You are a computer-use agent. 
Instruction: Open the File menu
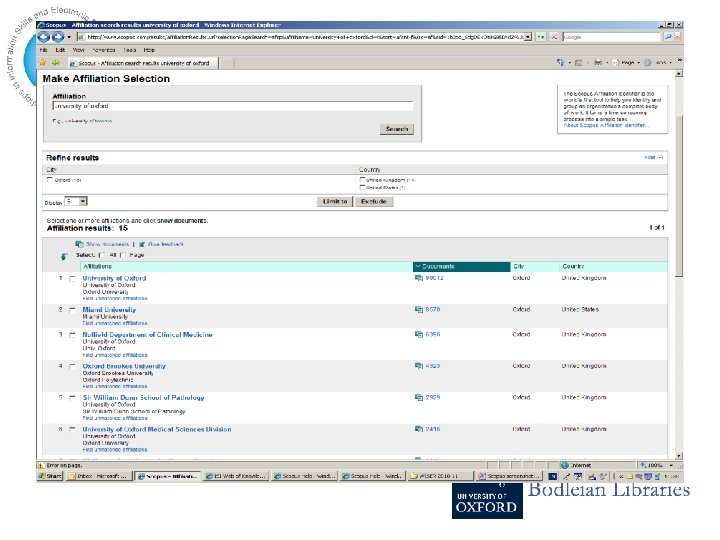(44, 50)
